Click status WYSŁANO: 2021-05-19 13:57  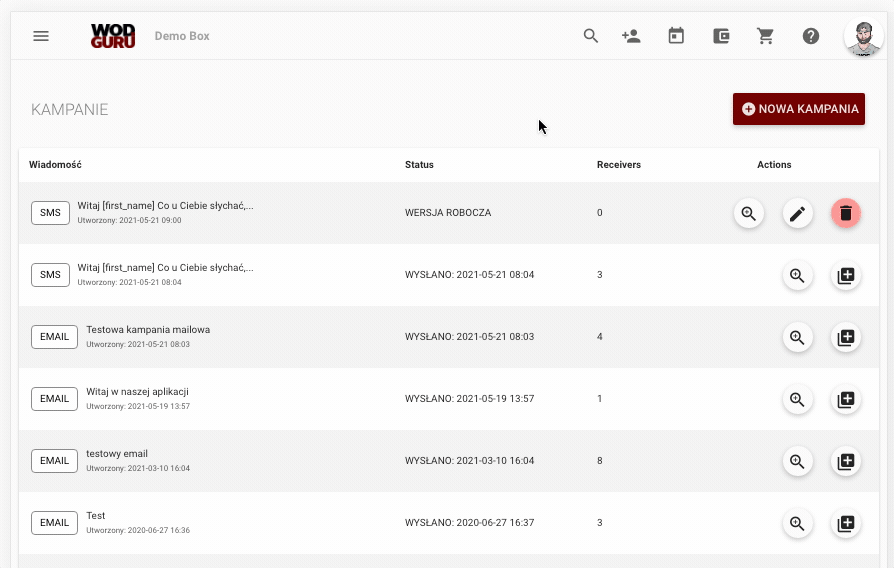(469, 399)
